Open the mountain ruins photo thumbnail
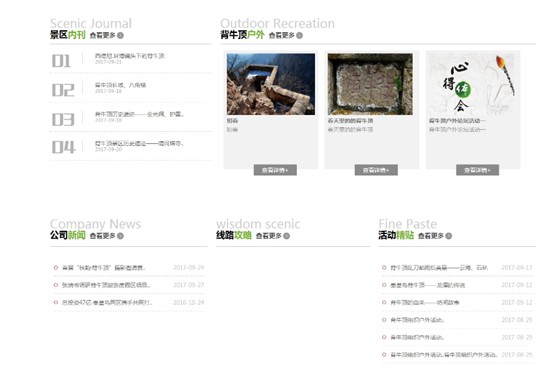Image resolution: width=558 pixels, height=378 pixels. pyautogui.click(x=271, y=84)
